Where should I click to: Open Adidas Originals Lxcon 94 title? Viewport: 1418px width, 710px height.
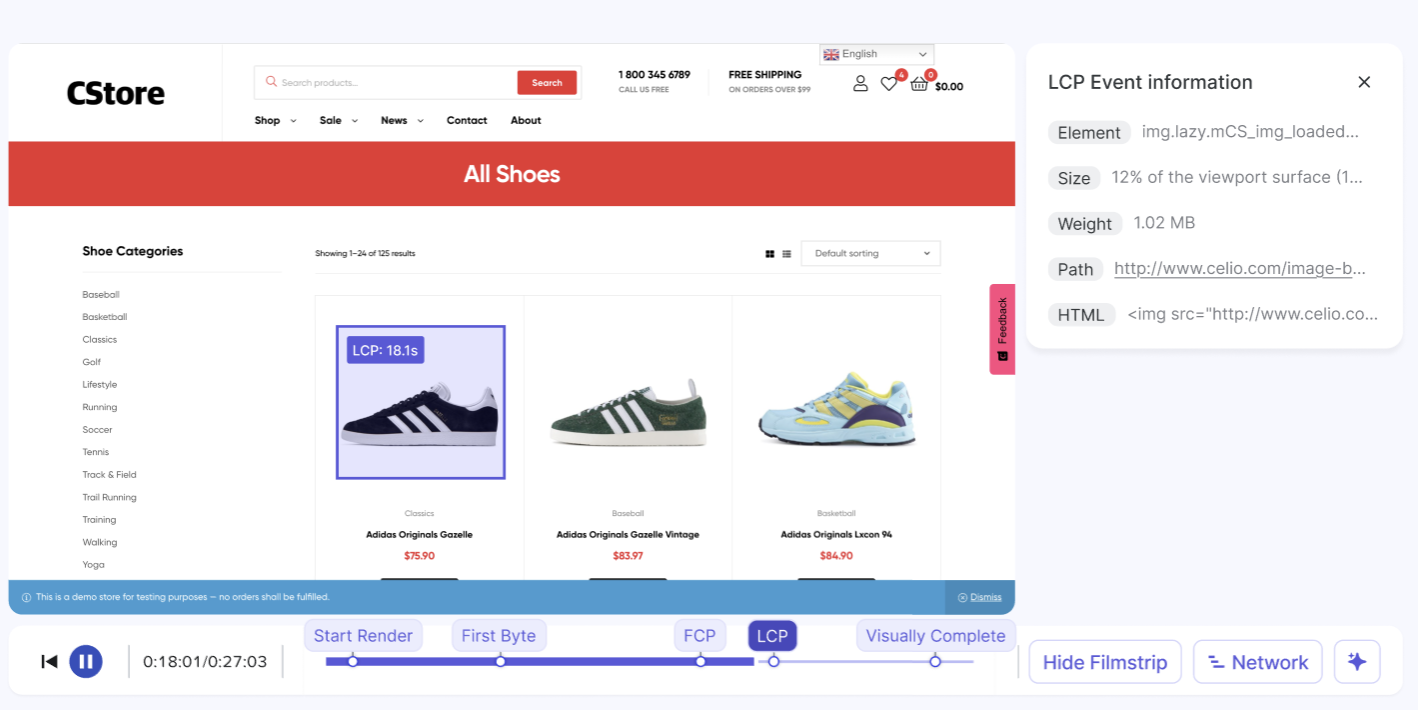(x=836, y=535)
